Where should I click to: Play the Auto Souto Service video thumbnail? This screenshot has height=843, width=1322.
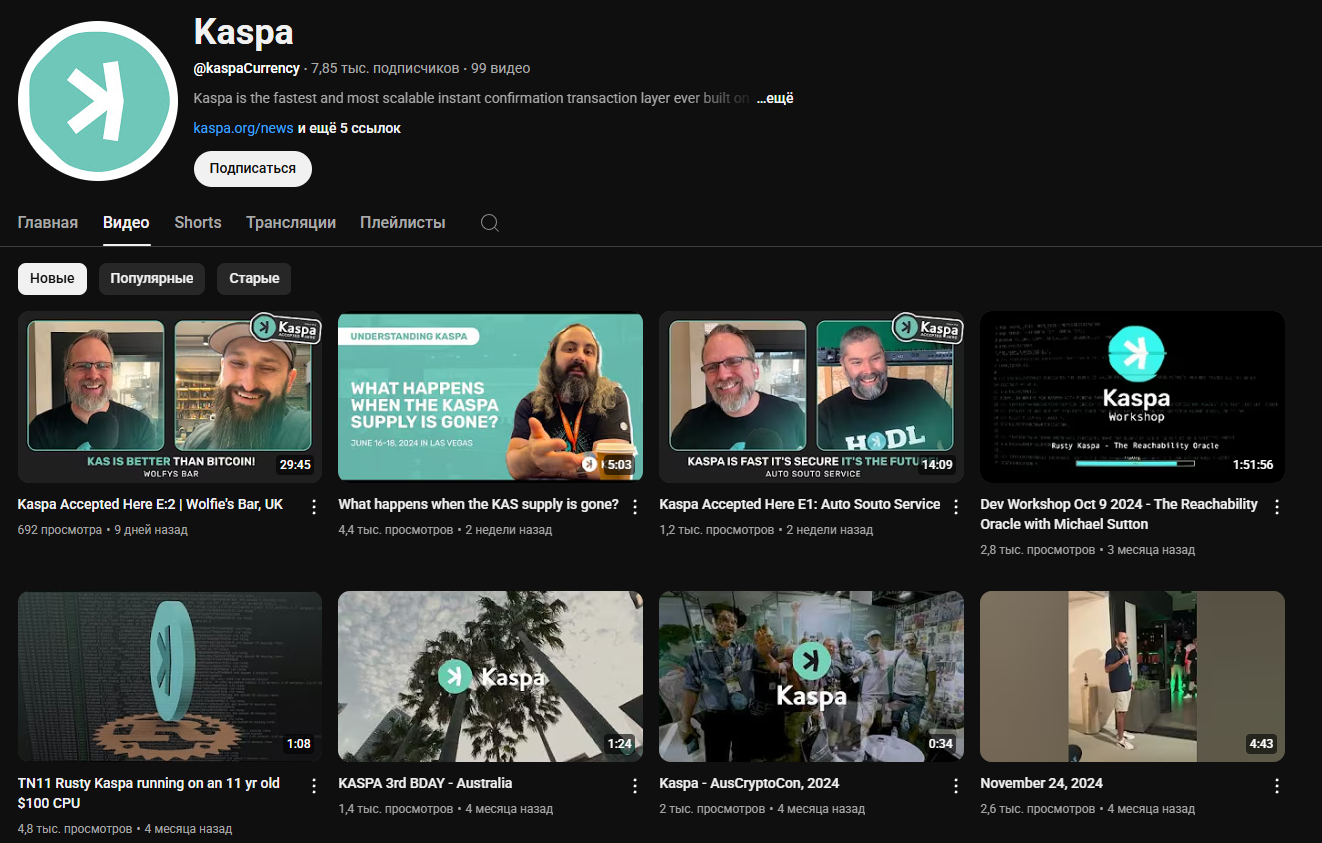pos(812,397)
